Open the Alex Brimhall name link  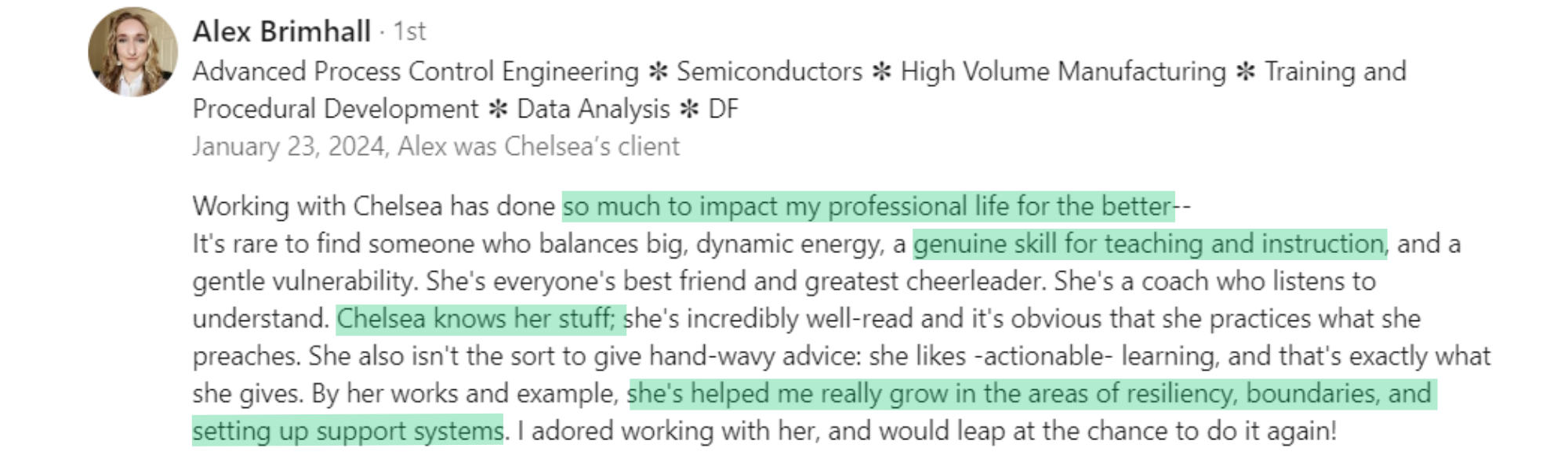pyautogui.click(x=281, y=31)
